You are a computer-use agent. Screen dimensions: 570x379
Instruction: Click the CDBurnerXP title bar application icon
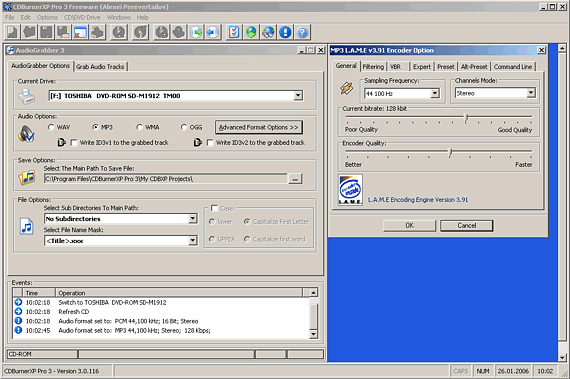tap(7, 7)
